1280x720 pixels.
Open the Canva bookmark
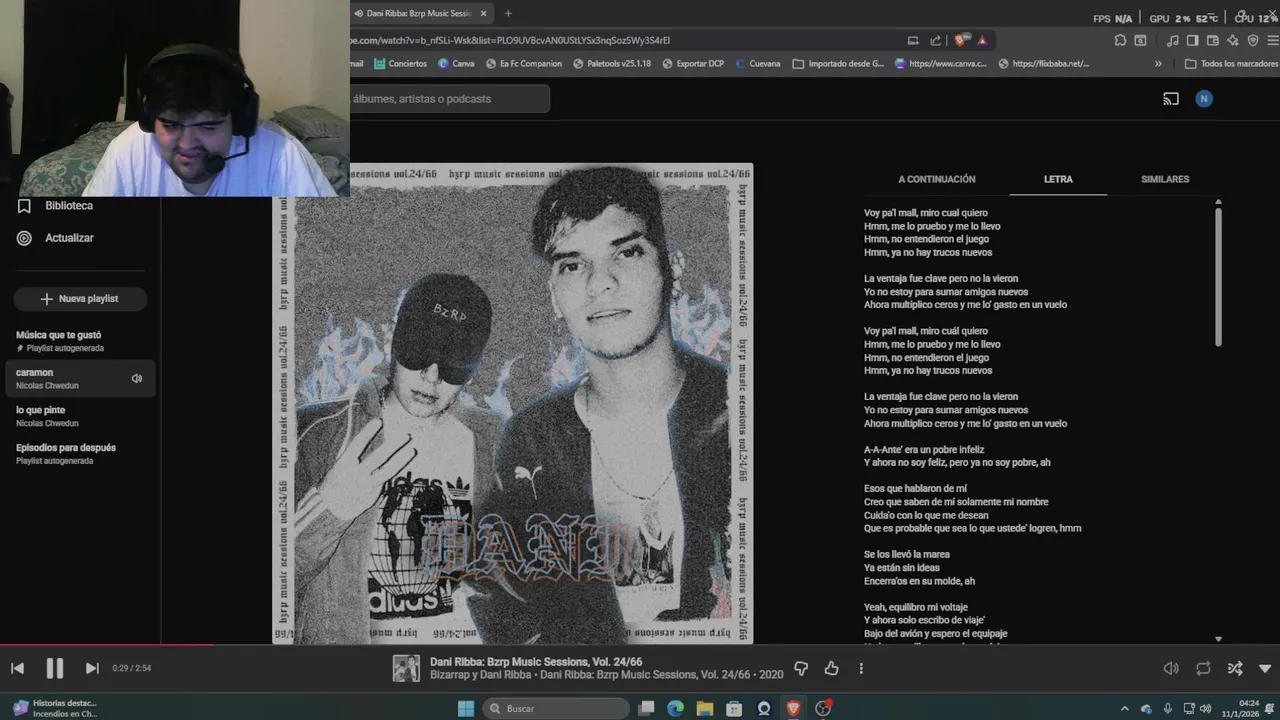(x=456, y=64)
